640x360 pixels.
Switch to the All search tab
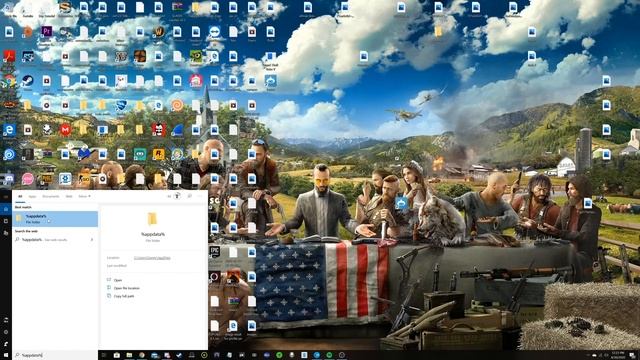pyautogui.click(x=20, y=196)
